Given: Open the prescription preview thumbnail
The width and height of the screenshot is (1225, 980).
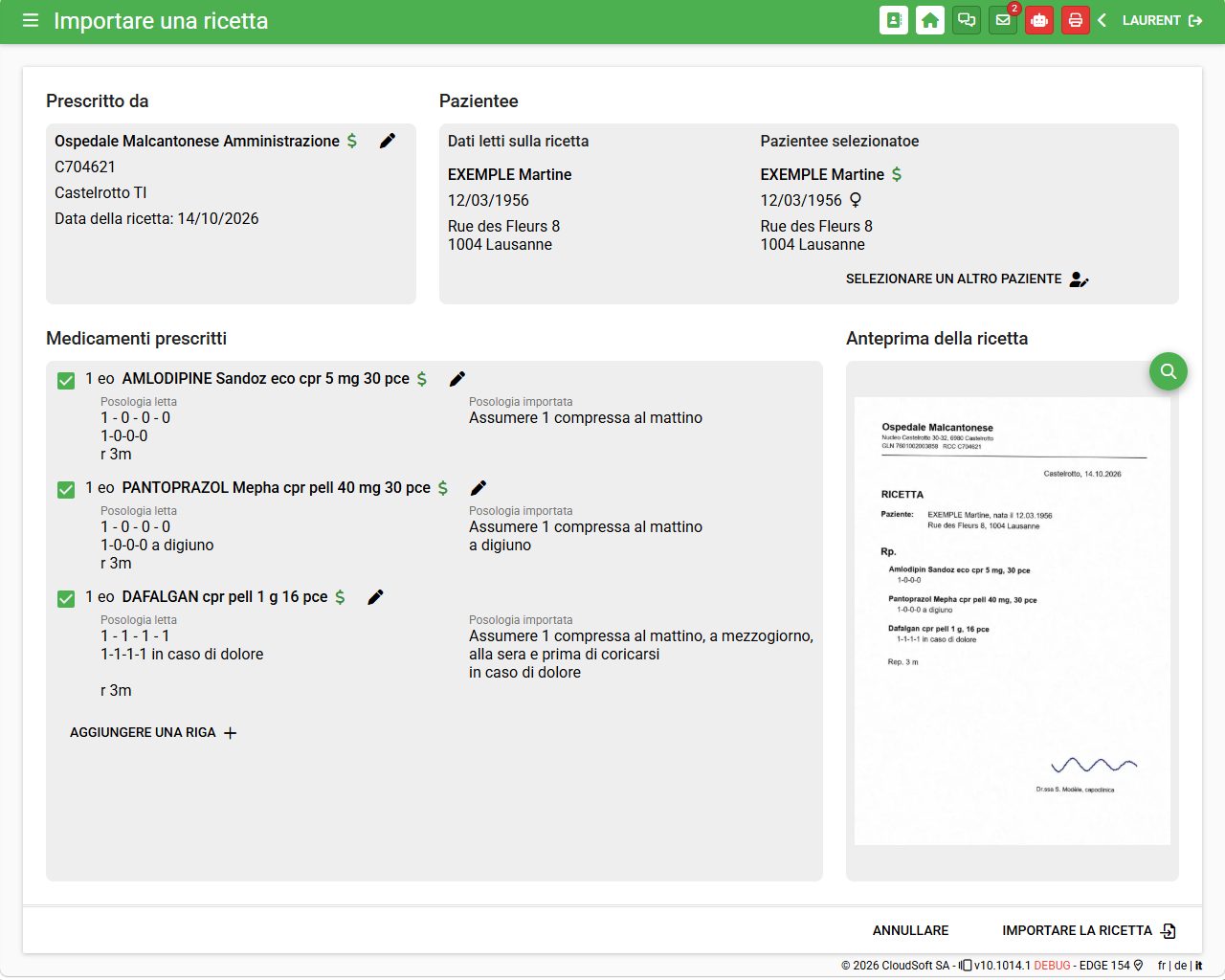Looking at the screenshot, I should [x=1013, y=621].
